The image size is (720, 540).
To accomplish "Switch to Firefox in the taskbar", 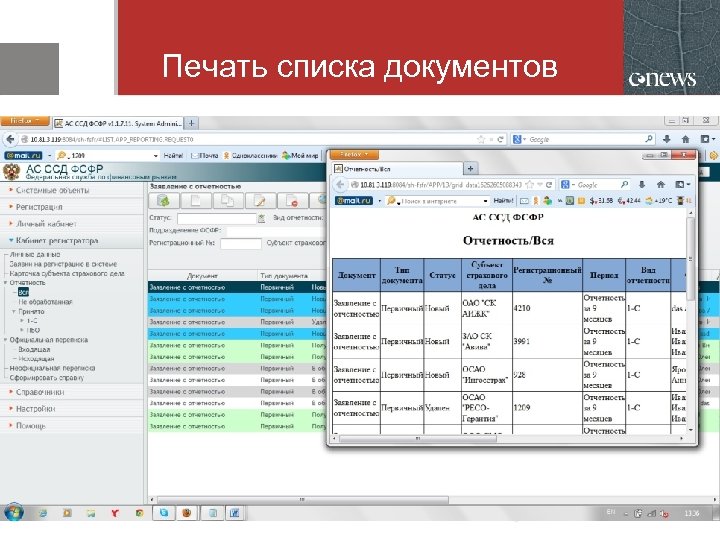I will [x=186, y=513].
